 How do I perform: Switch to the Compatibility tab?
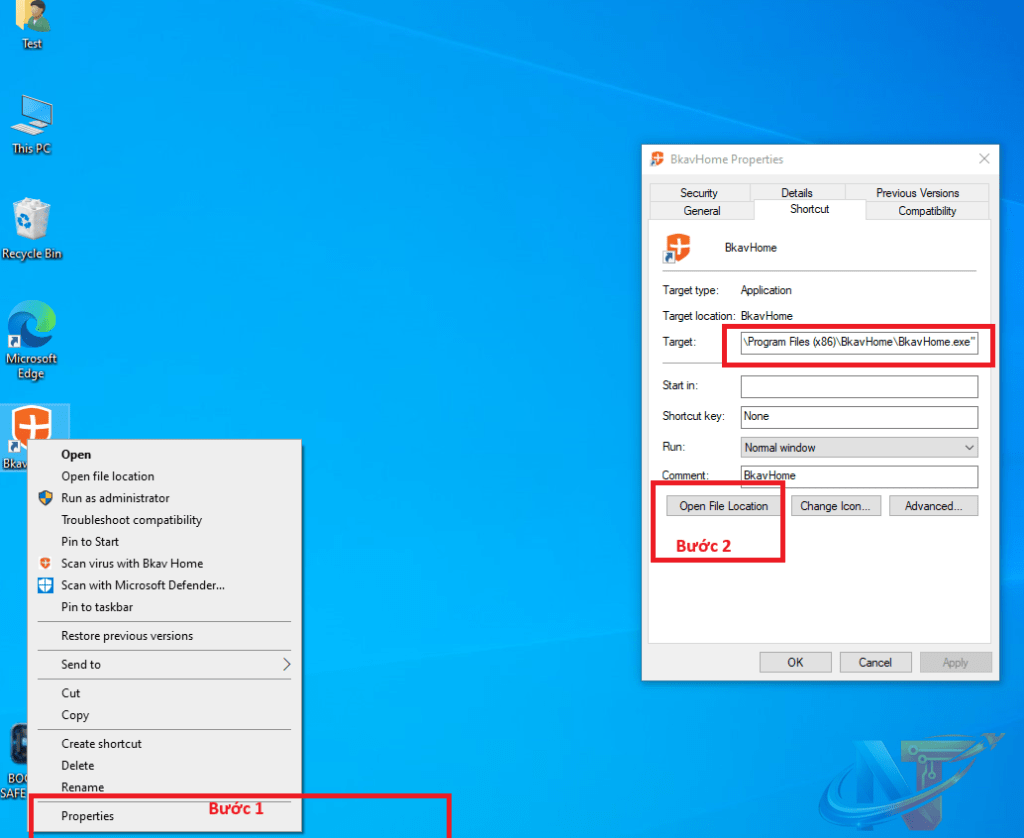coord(927,210)
